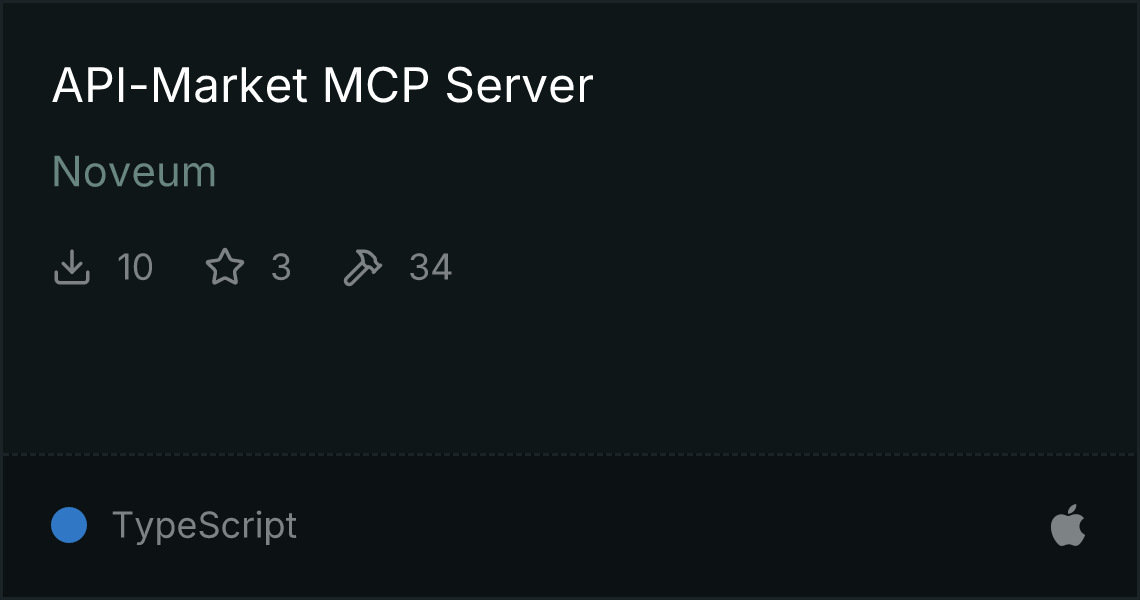Click the tools count 34
Viewport: 1140px width, 600px height.
tap(430, 267)
